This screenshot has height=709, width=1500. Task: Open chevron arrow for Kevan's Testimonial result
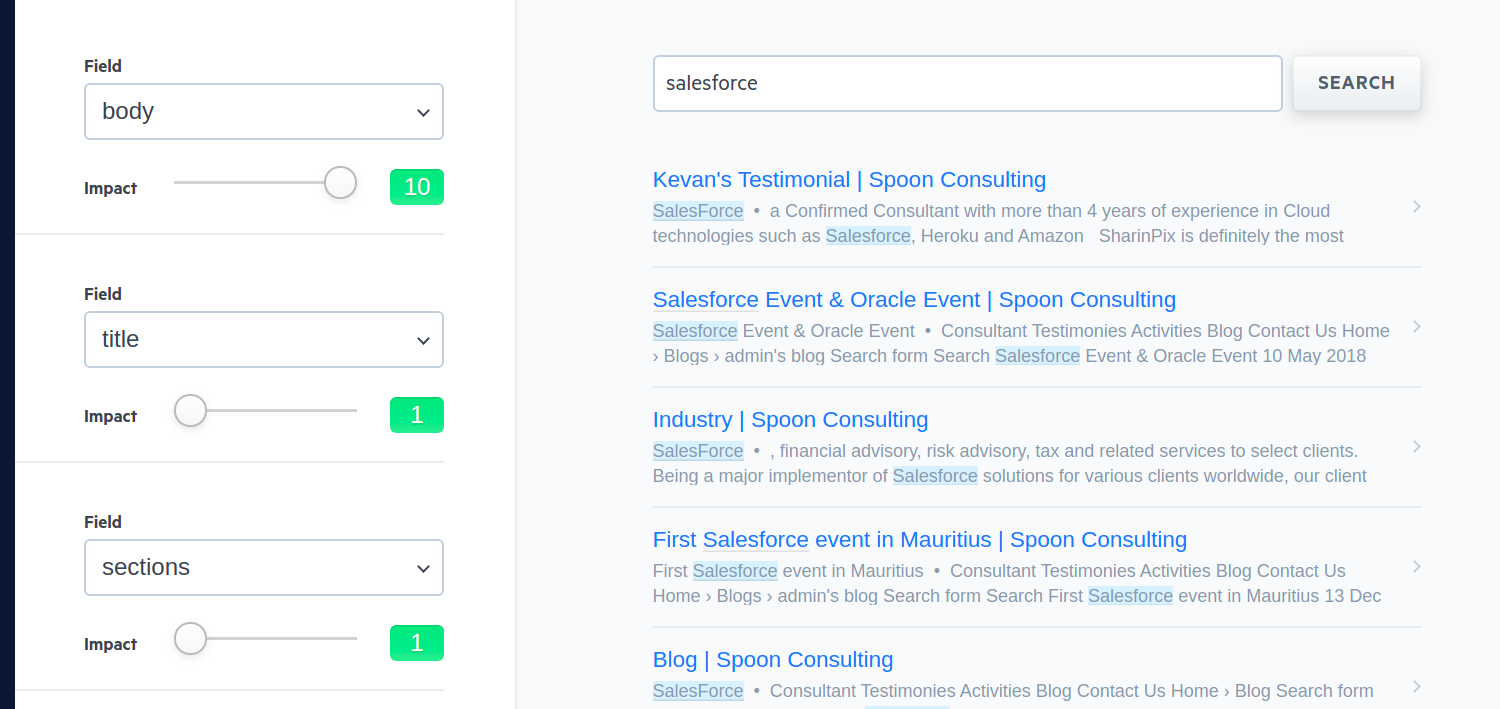1416,207
